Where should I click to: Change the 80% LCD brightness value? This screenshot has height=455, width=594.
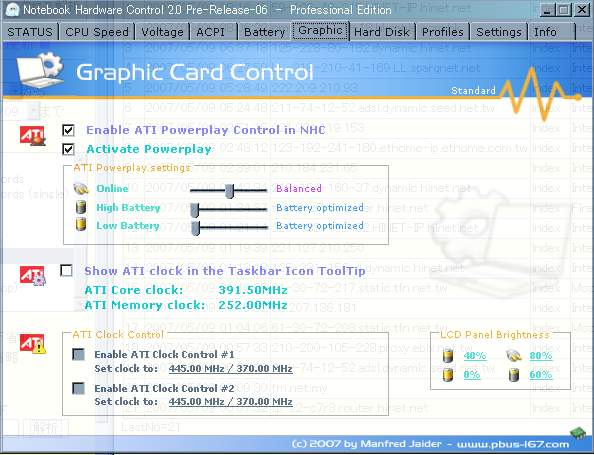(541, 356)
